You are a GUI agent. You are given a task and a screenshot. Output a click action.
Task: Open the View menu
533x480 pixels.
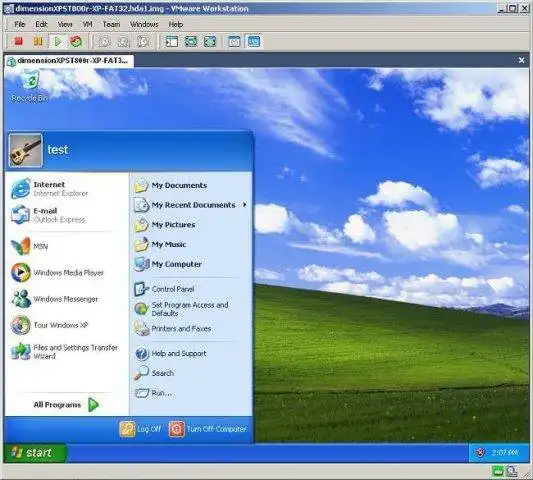[65, 24]
